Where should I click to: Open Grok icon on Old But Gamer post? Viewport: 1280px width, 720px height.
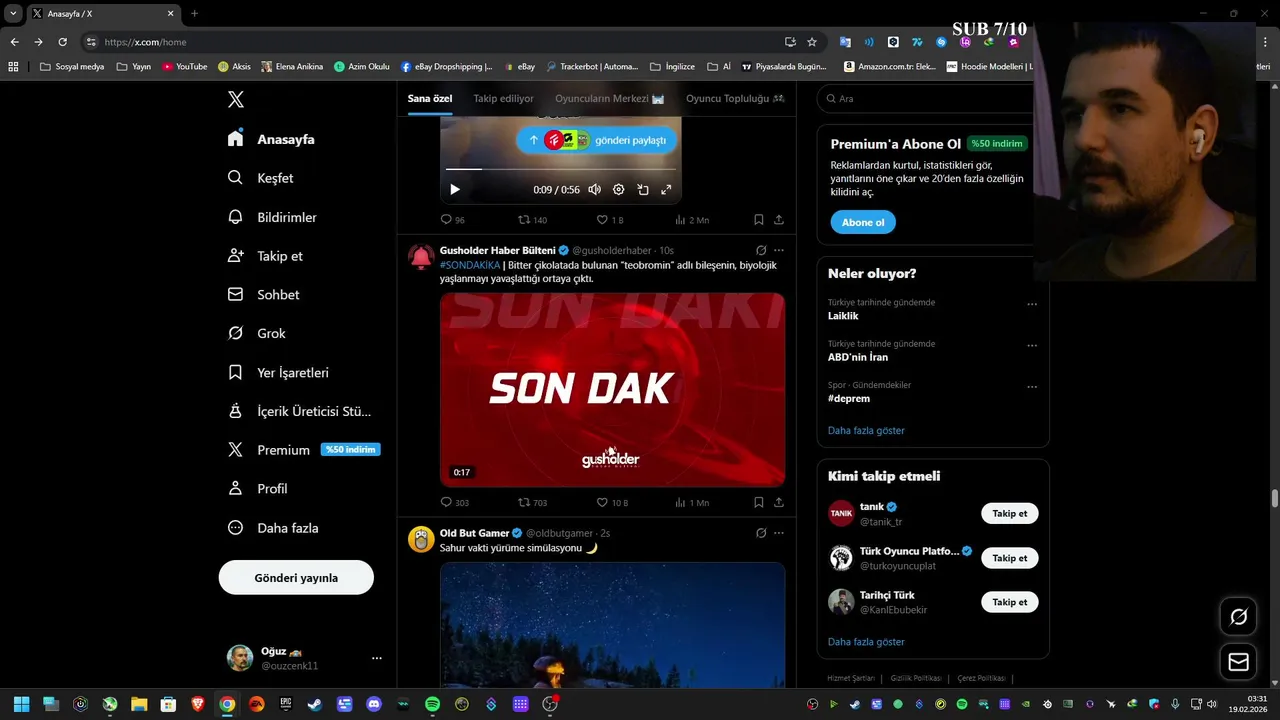(761, 533)
